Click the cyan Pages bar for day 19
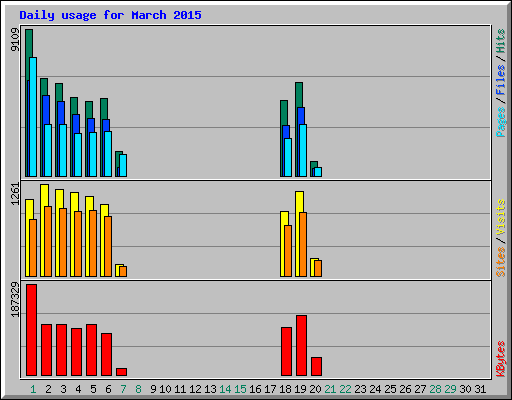The width and height of the screenshot is (512, 400). (x=303, y=150)
